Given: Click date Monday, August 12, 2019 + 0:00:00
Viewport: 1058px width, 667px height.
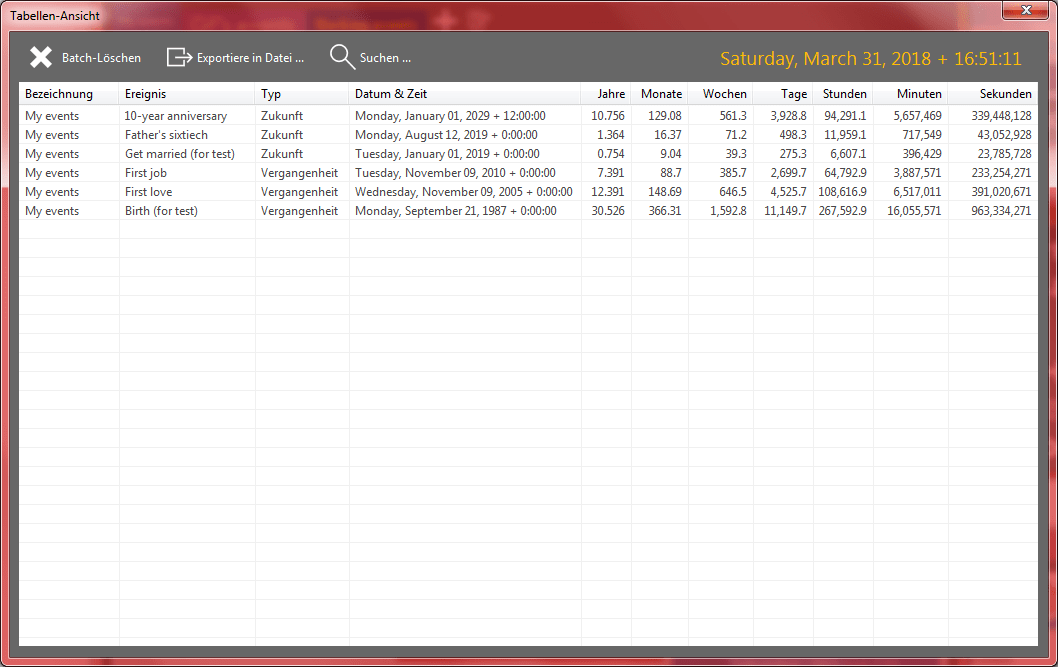Looking at the screenshot, I should [446, 135].
